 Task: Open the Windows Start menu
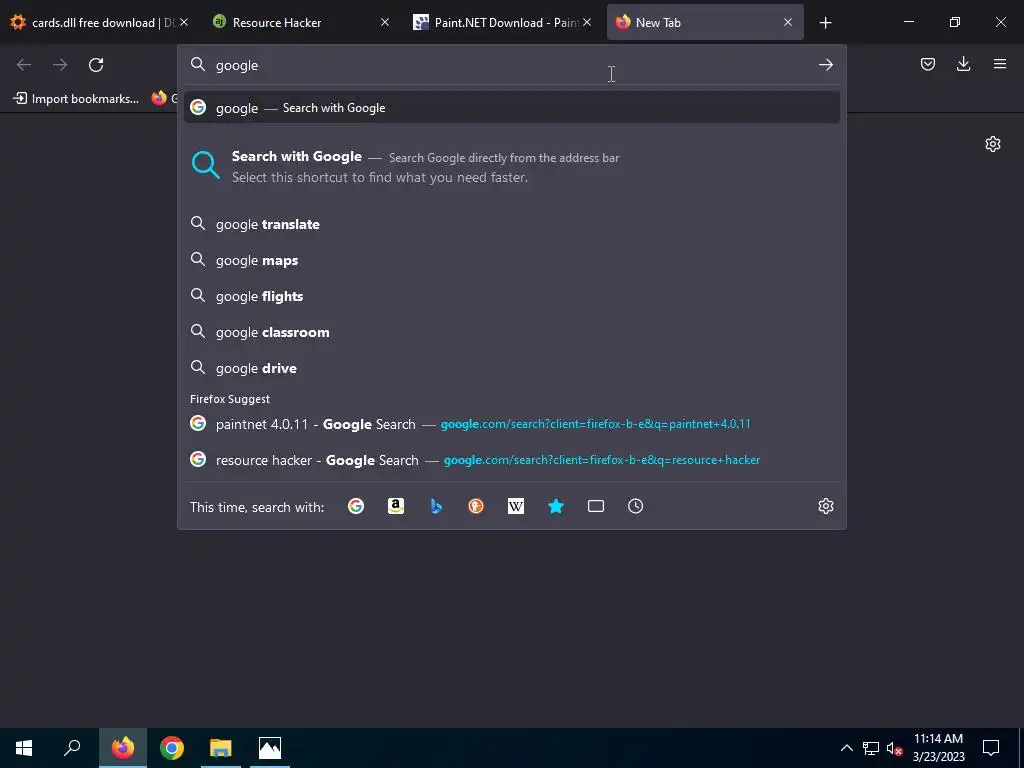[x=24, y=748]
